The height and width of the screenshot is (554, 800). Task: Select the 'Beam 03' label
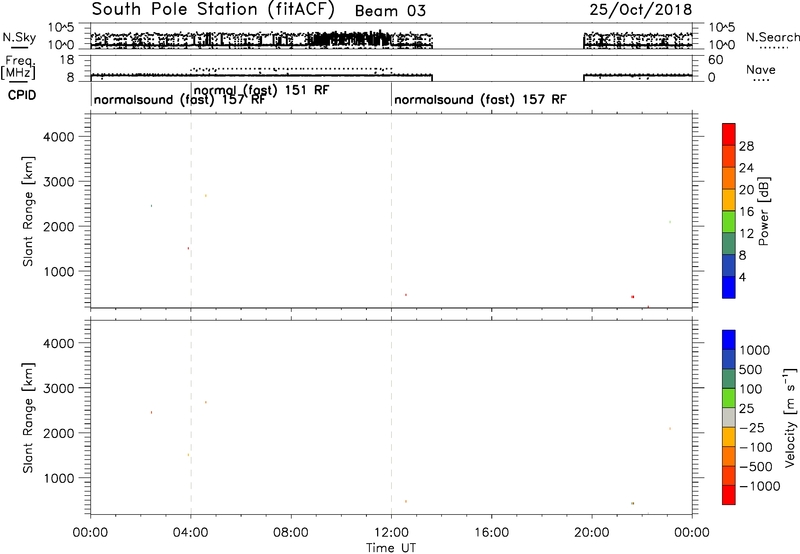coord(390,11)
